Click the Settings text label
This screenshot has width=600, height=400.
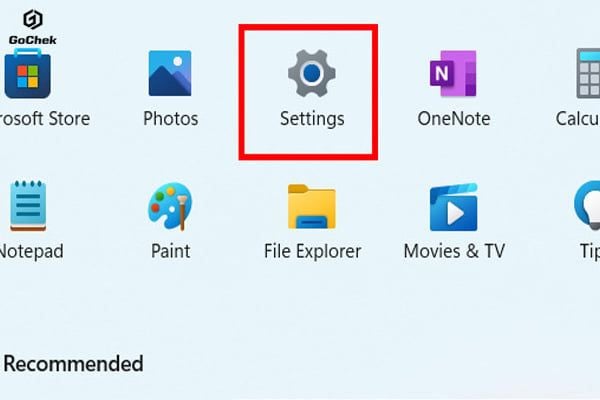click(x=312, y=119)
